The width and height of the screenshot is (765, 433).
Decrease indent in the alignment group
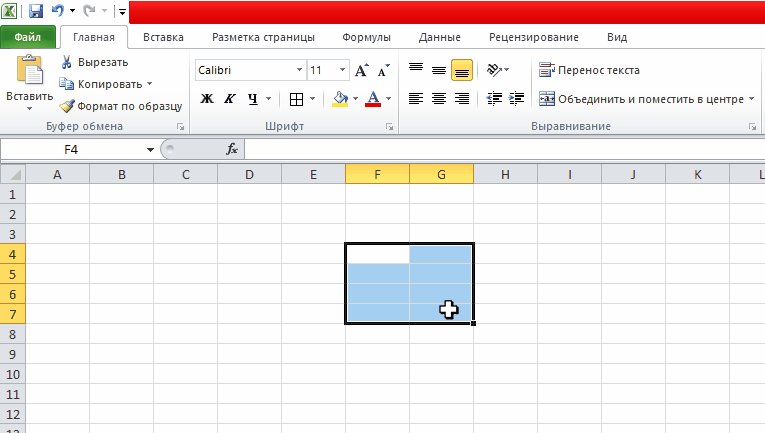coord(494,99)
